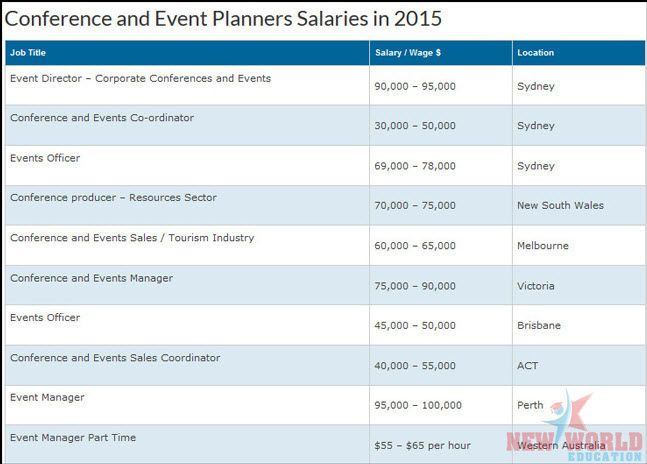Select the 95,000 – 100,000 salary cell
This screenshot has height=464, width=647.
418,406
